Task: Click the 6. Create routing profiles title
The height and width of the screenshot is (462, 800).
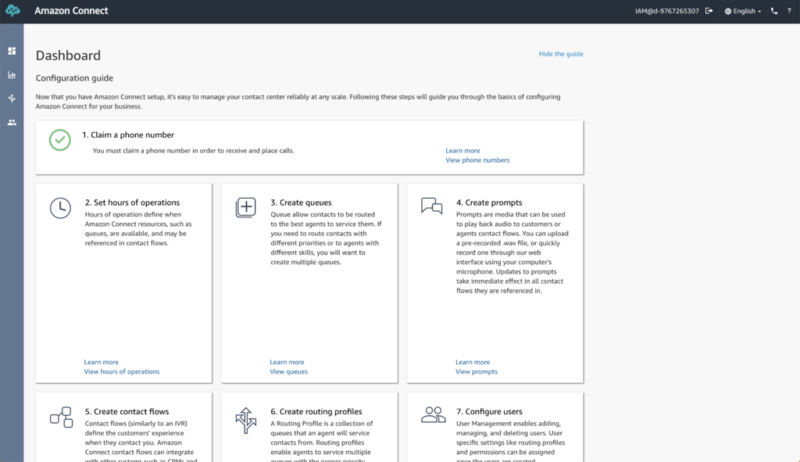Action: (x=316, y=412)
